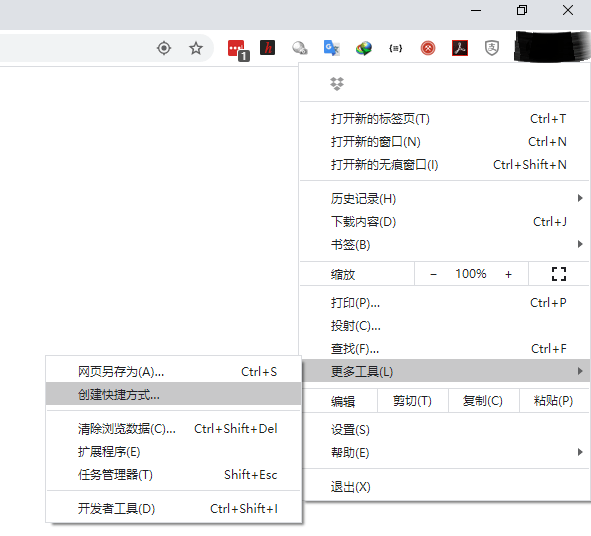Click the 复制(C) copy button

[x=483, y=401]
